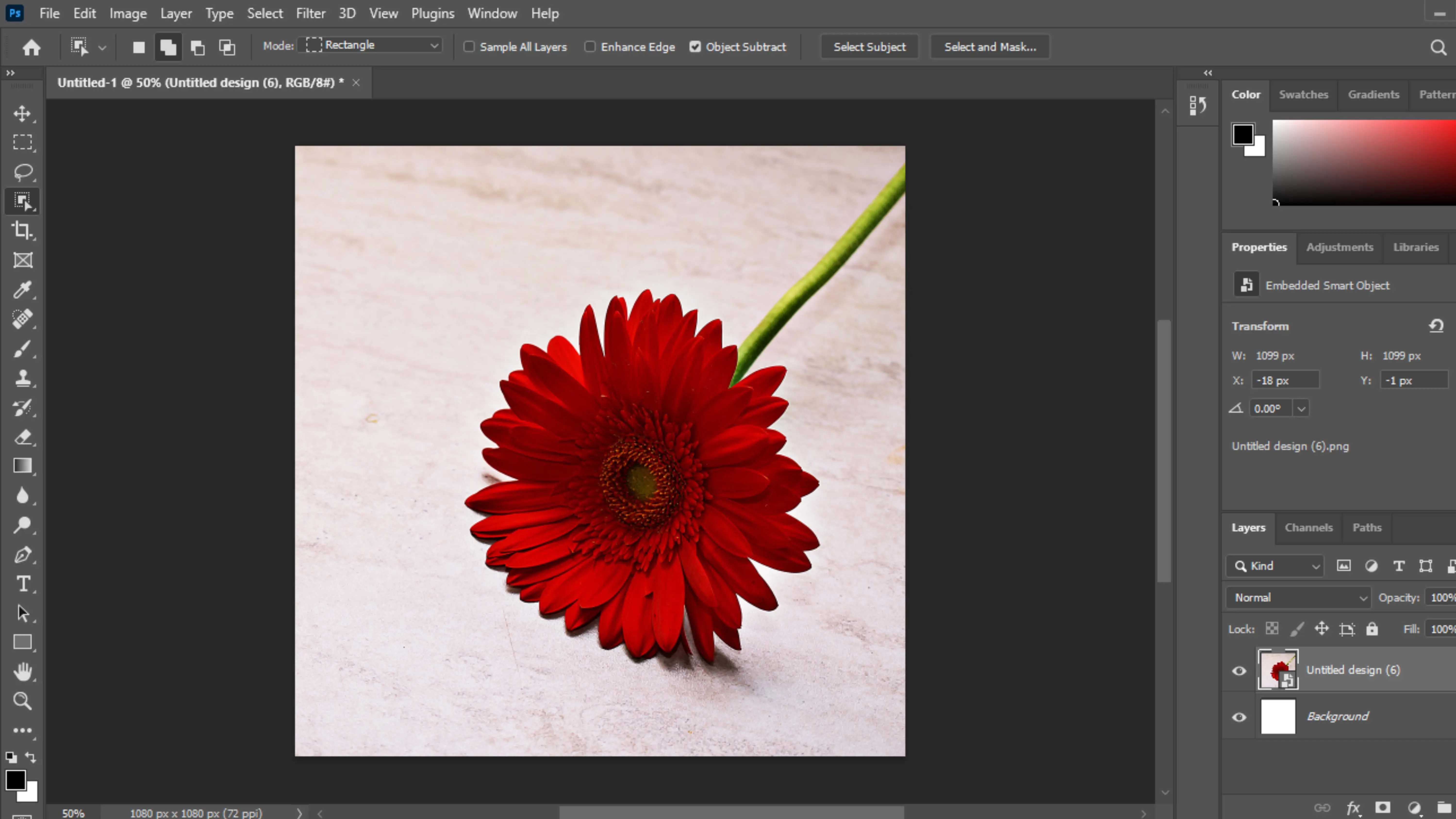Select the Pen tool
Image resolution: width=1456 pixels, height=819 pixels.
click(23, 554)
